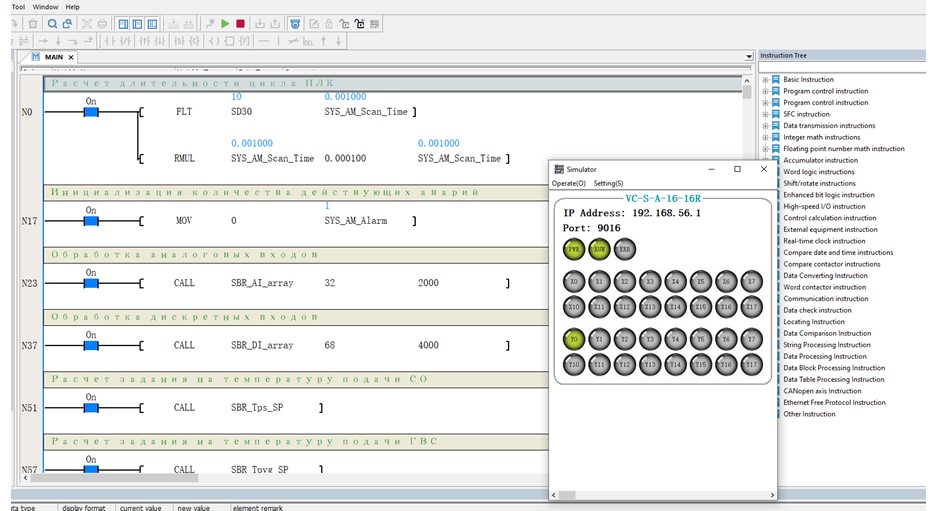Click the Simulator horizontal scrollbar thumb
This screenshot has height=511, width=936.
tap(566, 495)
